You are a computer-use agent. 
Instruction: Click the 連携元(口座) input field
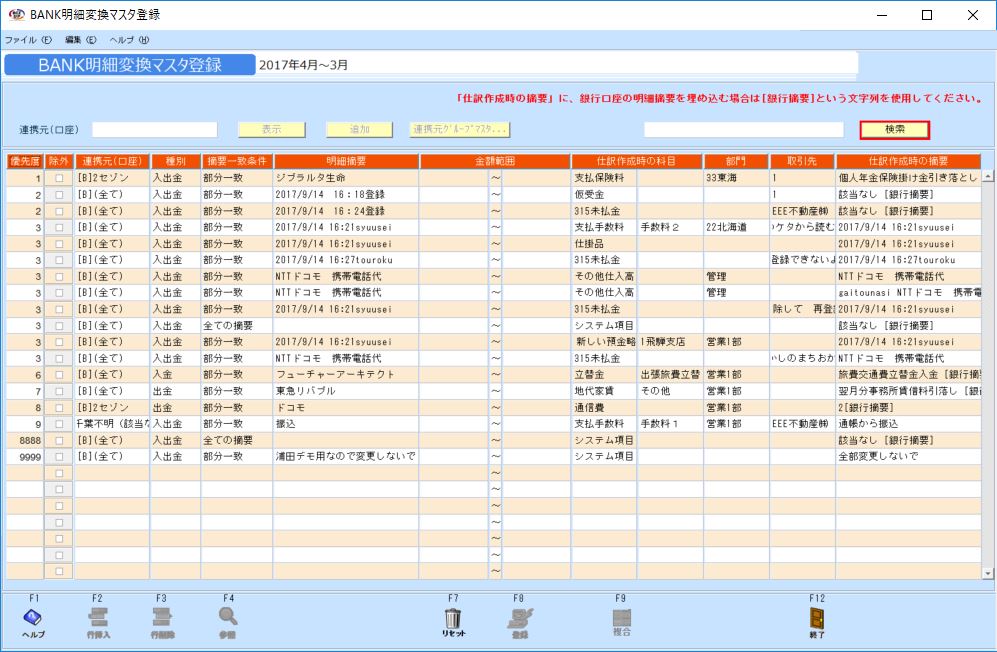pos(155,130)
